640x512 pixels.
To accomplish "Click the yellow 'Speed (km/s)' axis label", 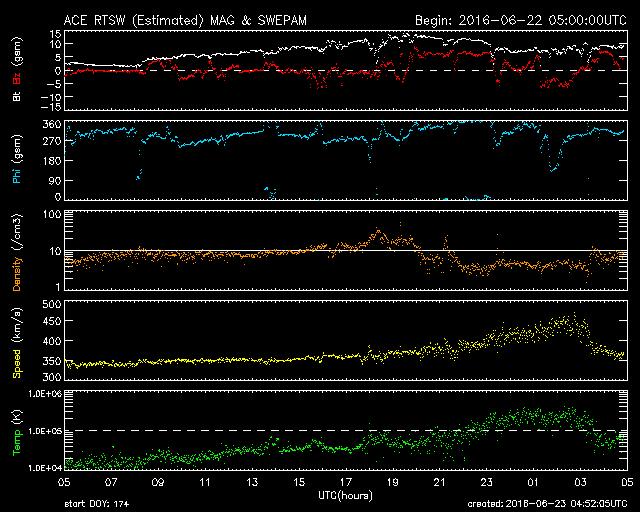I will point(17,343).
